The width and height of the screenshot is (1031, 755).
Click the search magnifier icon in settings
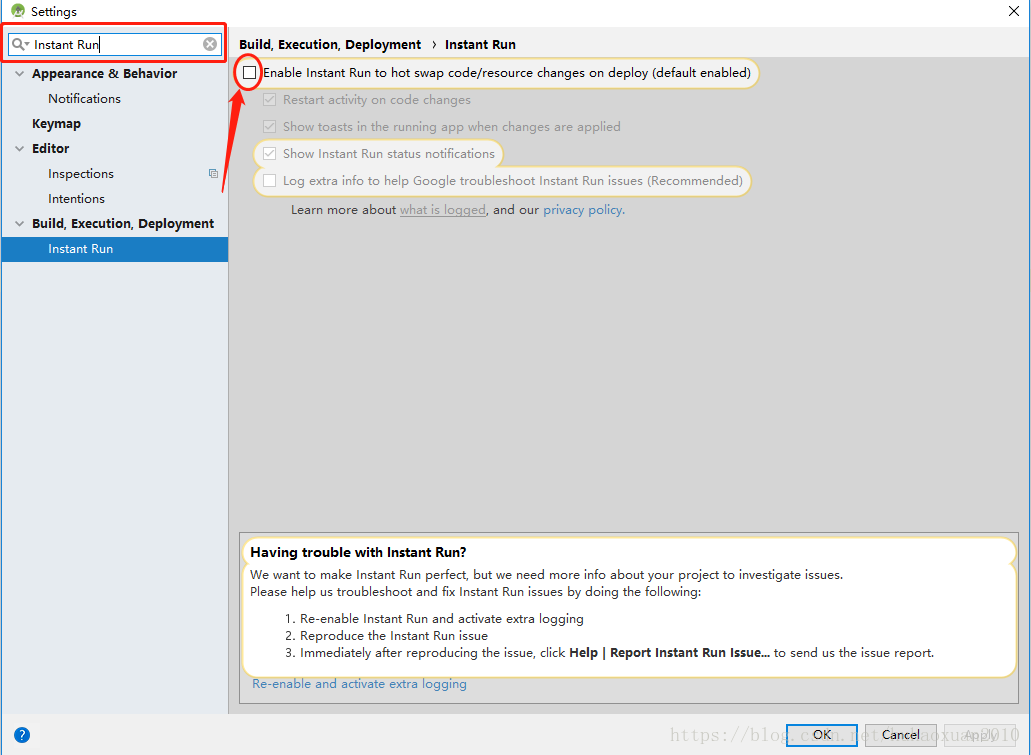20,44
